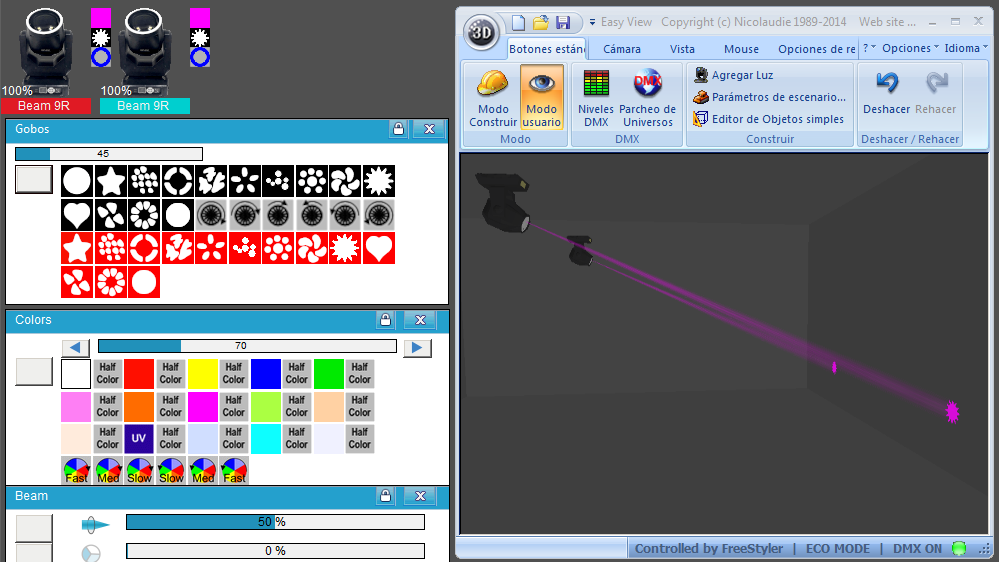The height and width of the screenshot is (562, 999).
Task: Choose the heart gobo on black background
Action: (x=76, y=215)
